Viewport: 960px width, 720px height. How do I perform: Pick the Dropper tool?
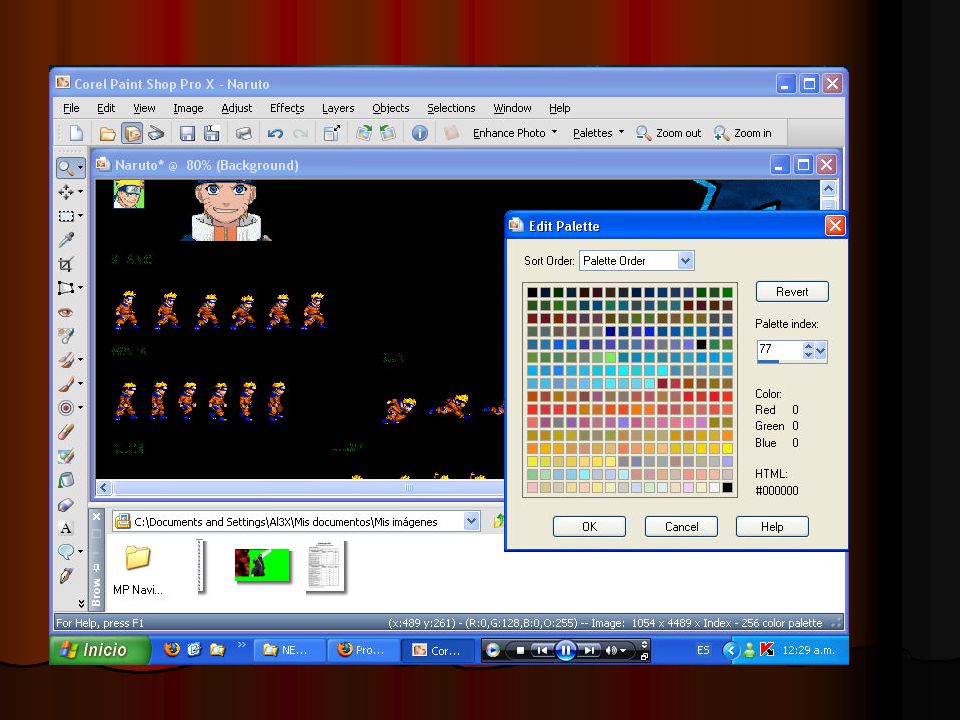66,239
